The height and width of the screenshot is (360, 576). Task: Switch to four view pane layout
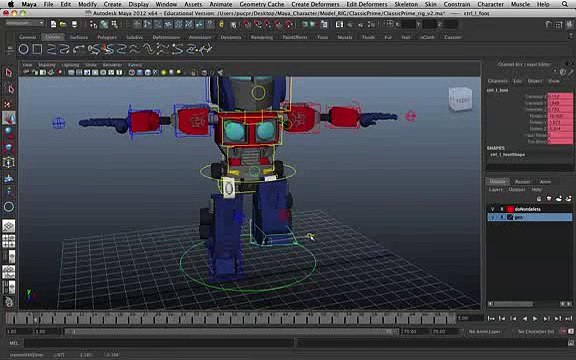click(x=9, y=241)
